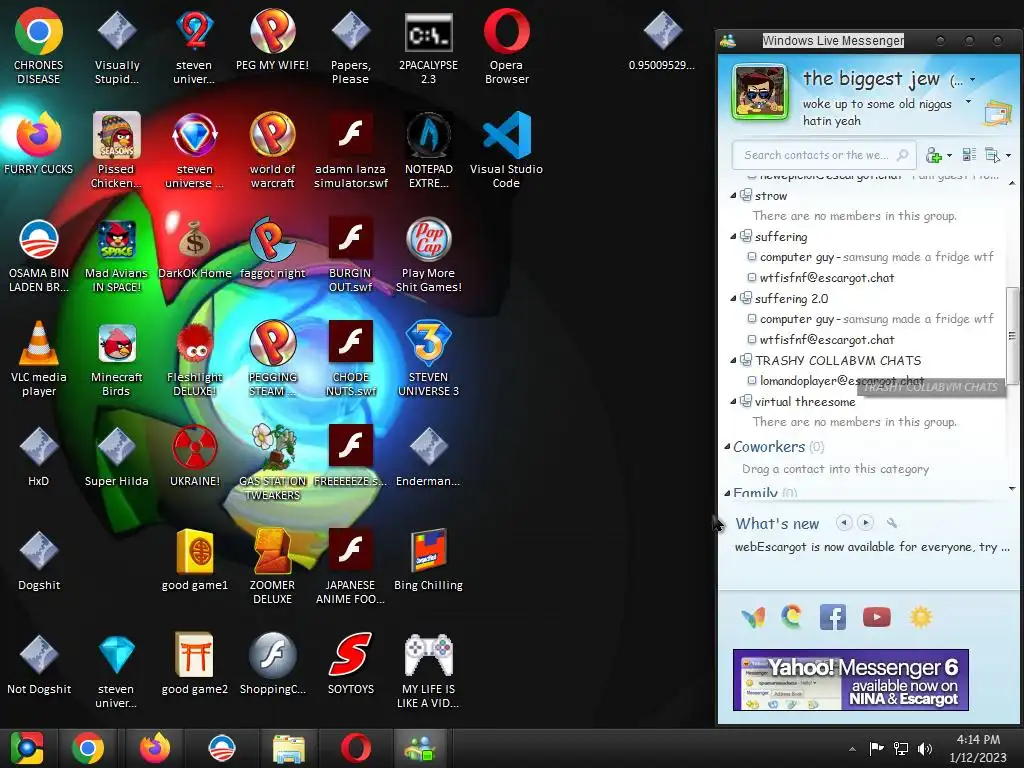Image resolution: width=1024 pixels, height=768 pixels.
Task: Open the Yahoo! Messenger 6 banner ad
Action: [850, 679]
